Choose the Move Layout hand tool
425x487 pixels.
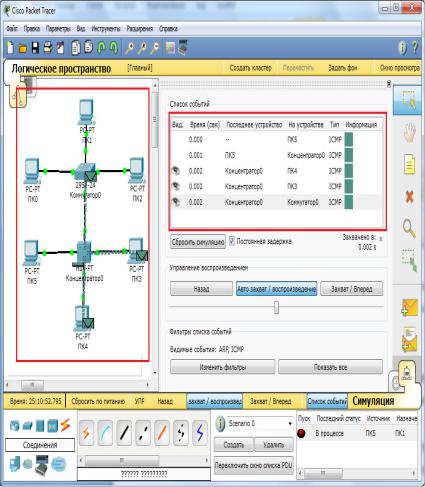click(409, 133)
